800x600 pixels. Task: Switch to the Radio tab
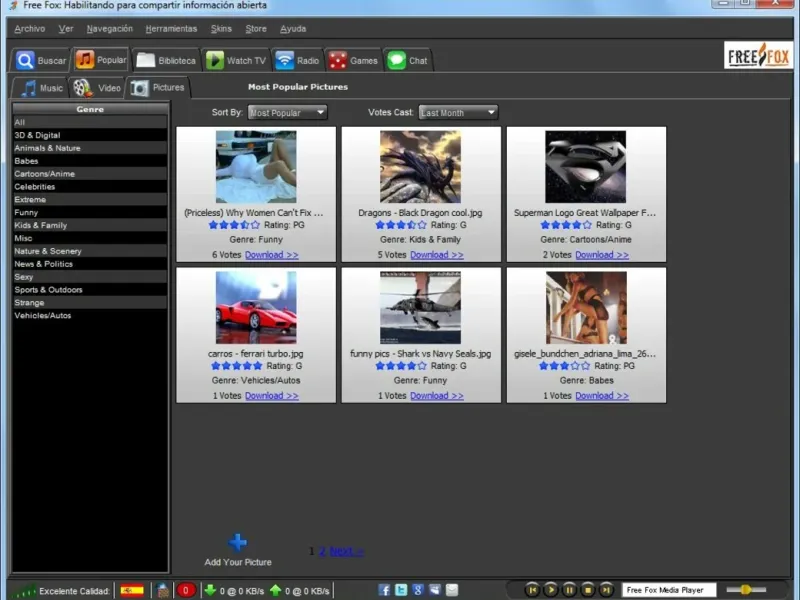pyautogui.click(x=298, y=60)
